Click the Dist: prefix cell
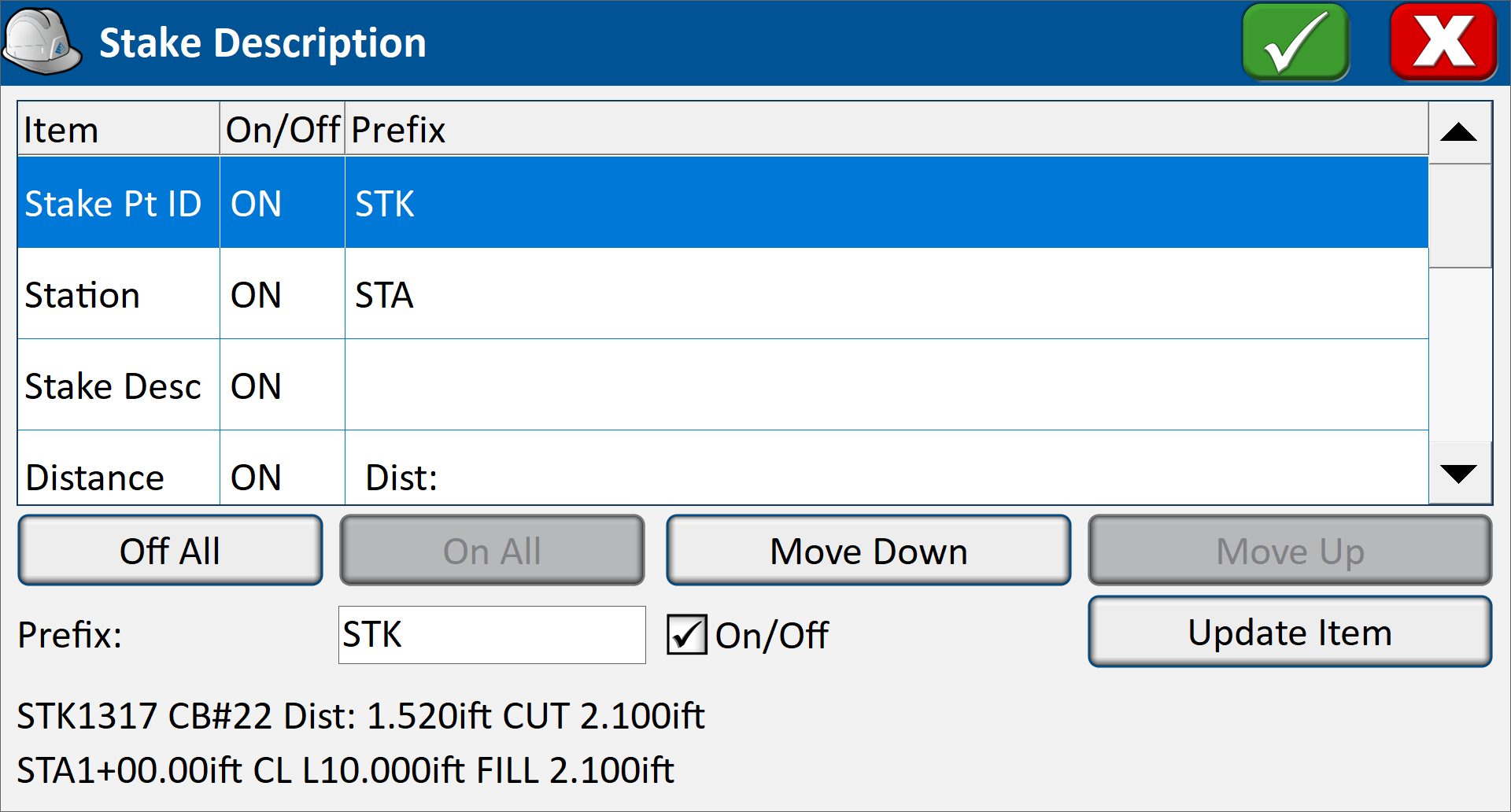The width and height of the screenshot is (1511, 812). coord(887,468)
